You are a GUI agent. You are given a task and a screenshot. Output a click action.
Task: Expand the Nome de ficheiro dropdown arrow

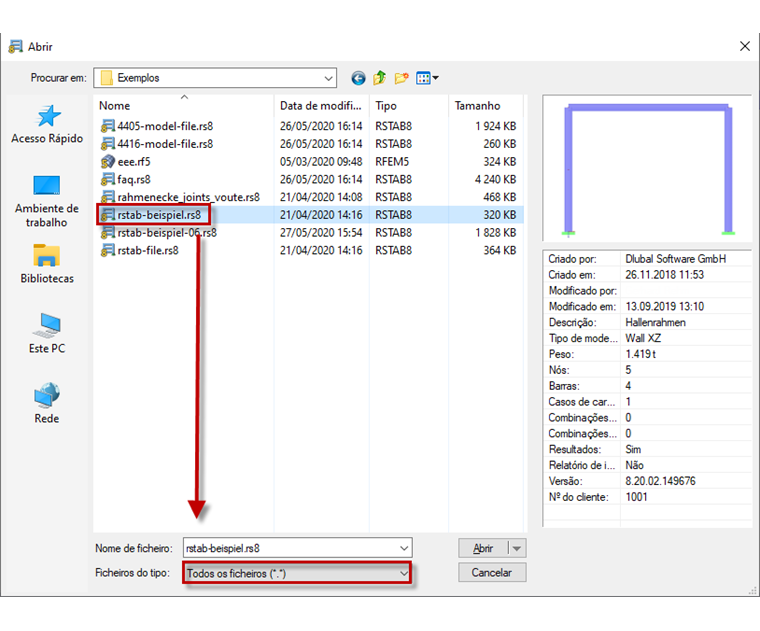[x=404, y=549]
